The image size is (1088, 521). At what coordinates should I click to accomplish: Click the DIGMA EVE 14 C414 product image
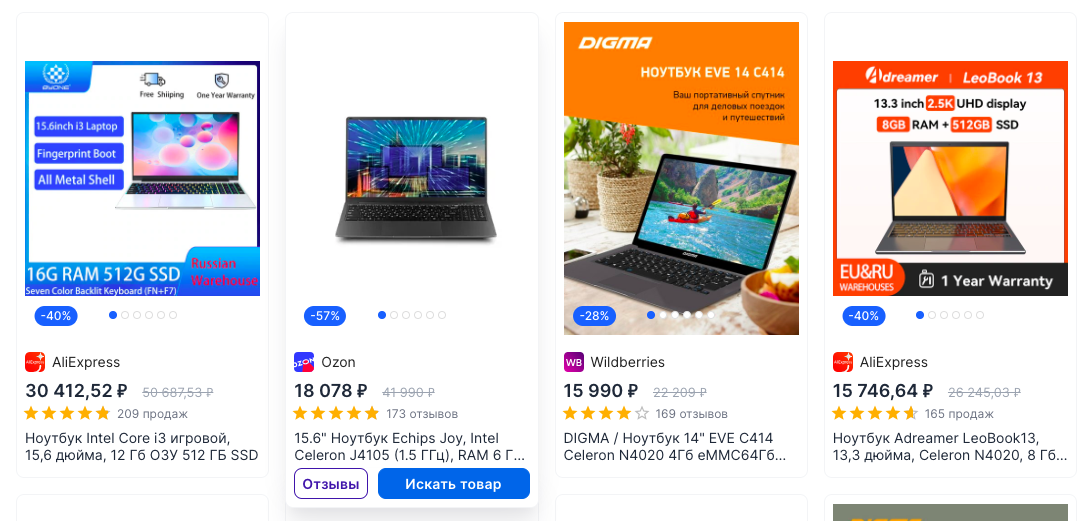[x=681, y=178]
